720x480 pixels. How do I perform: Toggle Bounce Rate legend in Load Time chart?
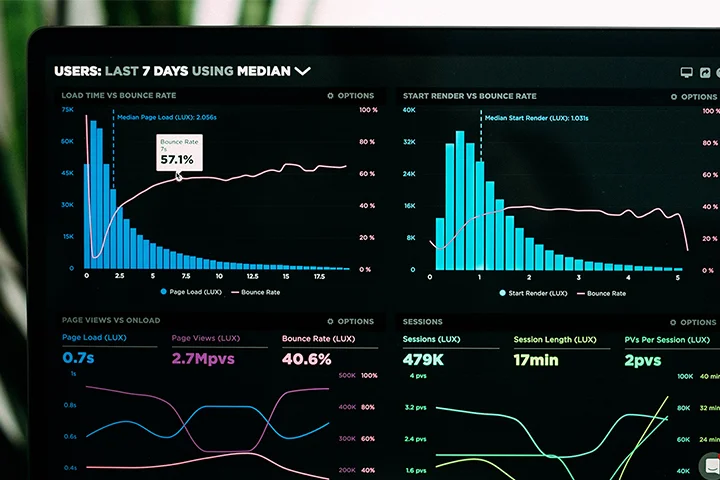click(256, 292)
